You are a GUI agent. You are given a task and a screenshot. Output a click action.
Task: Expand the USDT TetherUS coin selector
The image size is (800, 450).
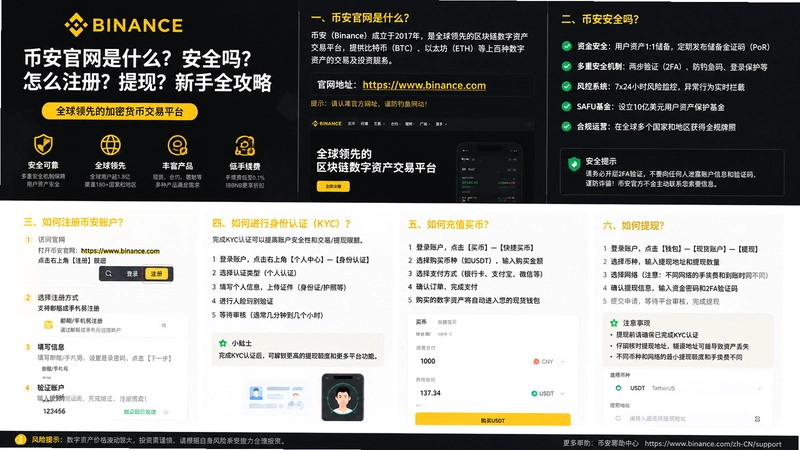point(688,388)
